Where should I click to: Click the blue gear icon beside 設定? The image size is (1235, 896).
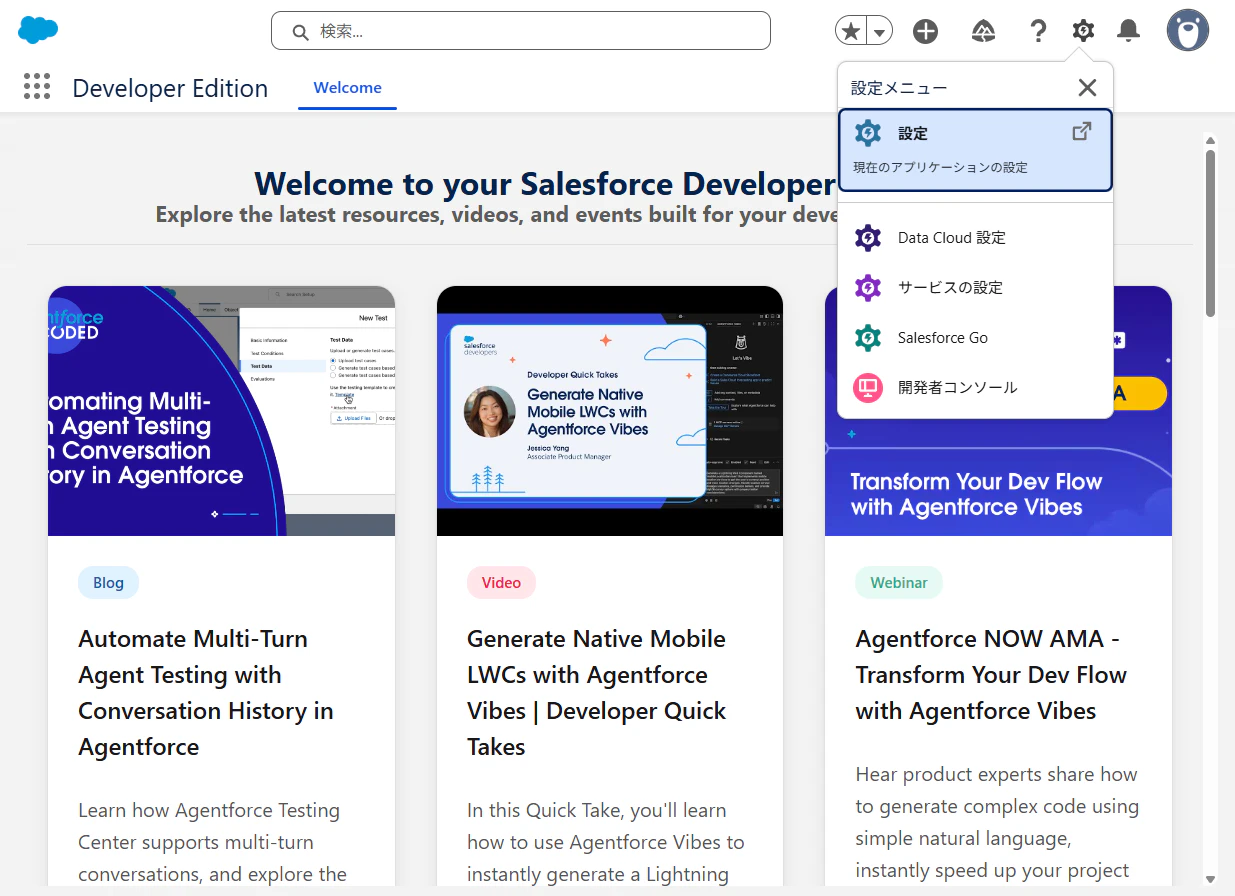(x=868, y=133)
